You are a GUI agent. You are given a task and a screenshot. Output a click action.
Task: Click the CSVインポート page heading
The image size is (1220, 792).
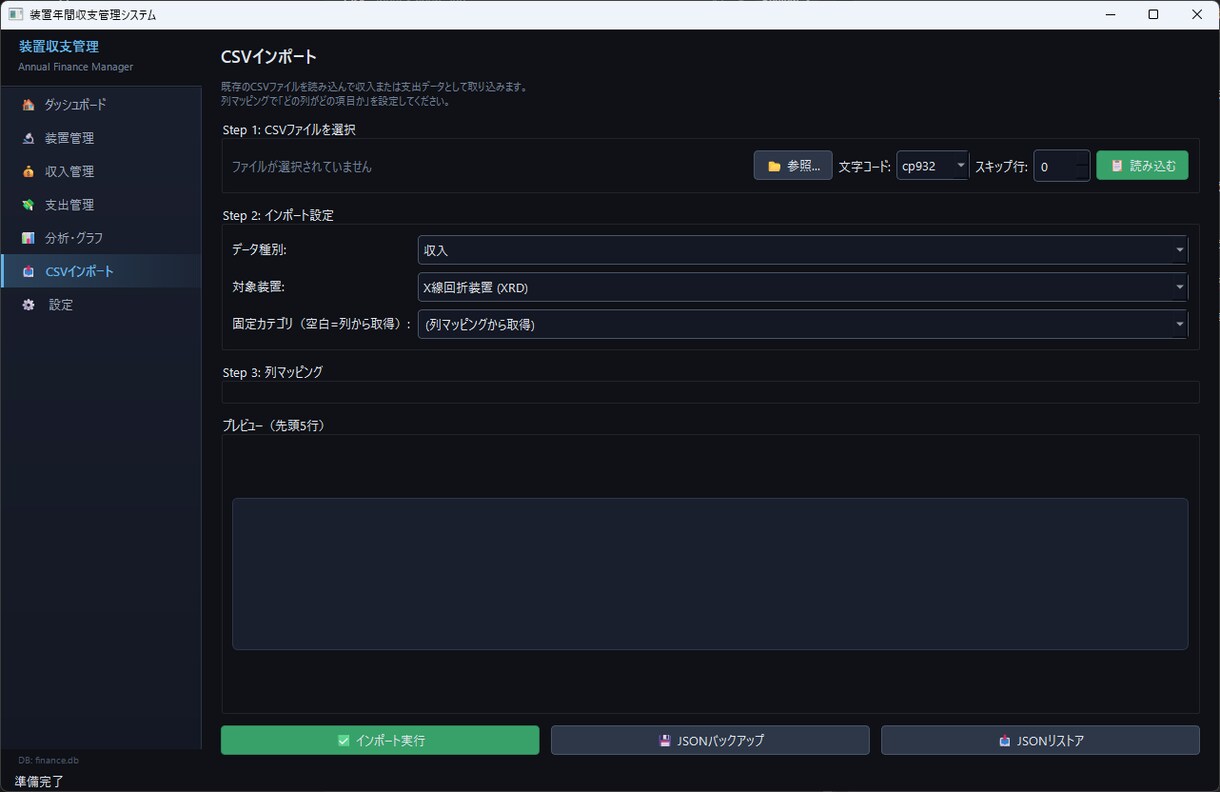point(268,57)
